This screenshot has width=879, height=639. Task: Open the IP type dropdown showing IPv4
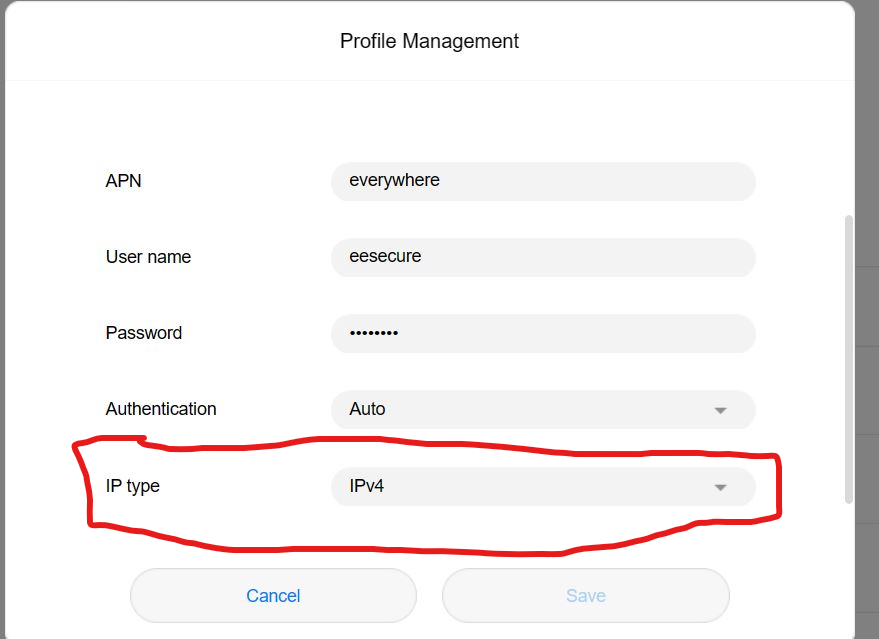pos(543,487)
